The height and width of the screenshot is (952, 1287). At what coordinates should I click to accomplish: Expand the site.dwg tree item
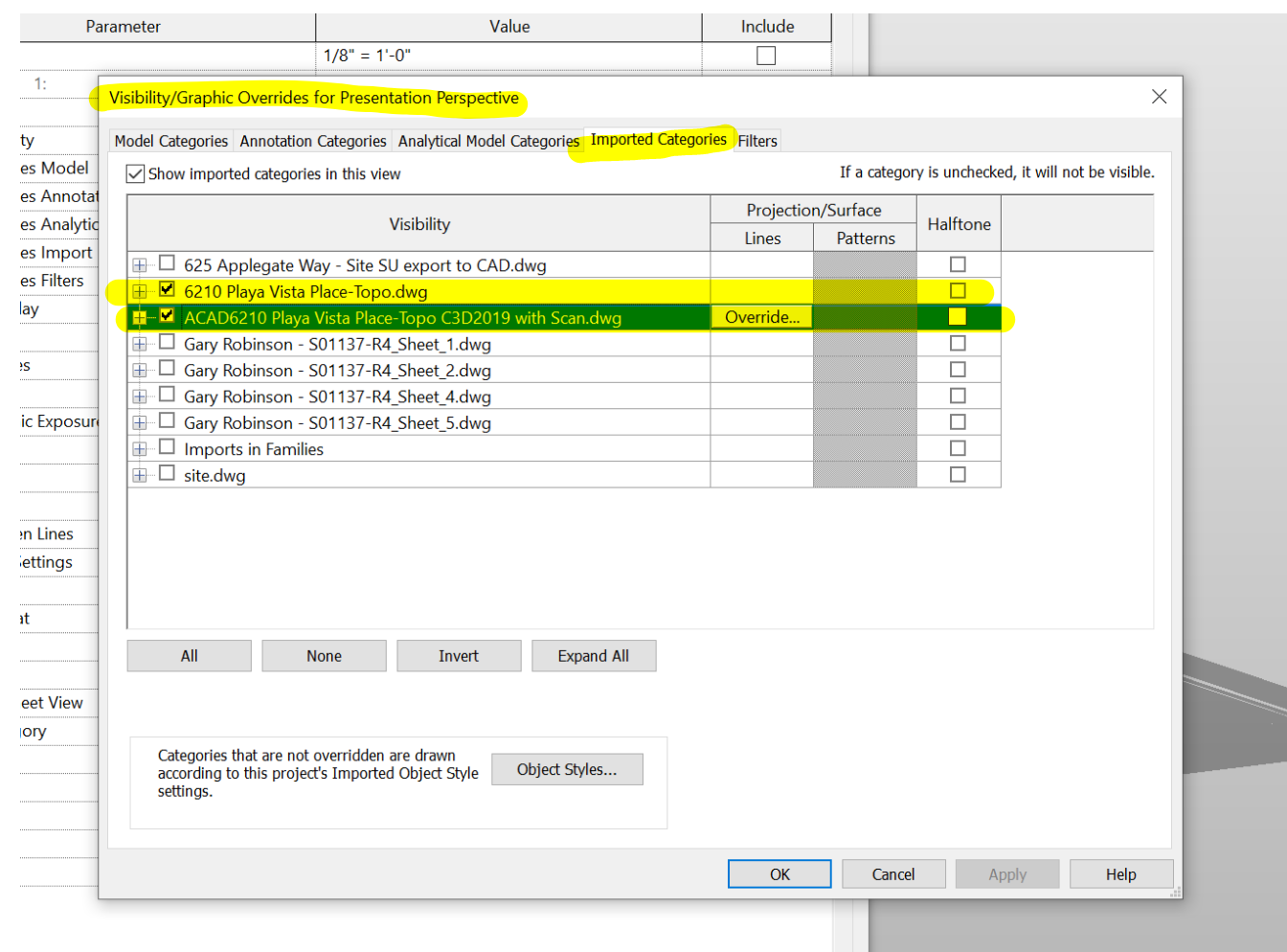139,474
